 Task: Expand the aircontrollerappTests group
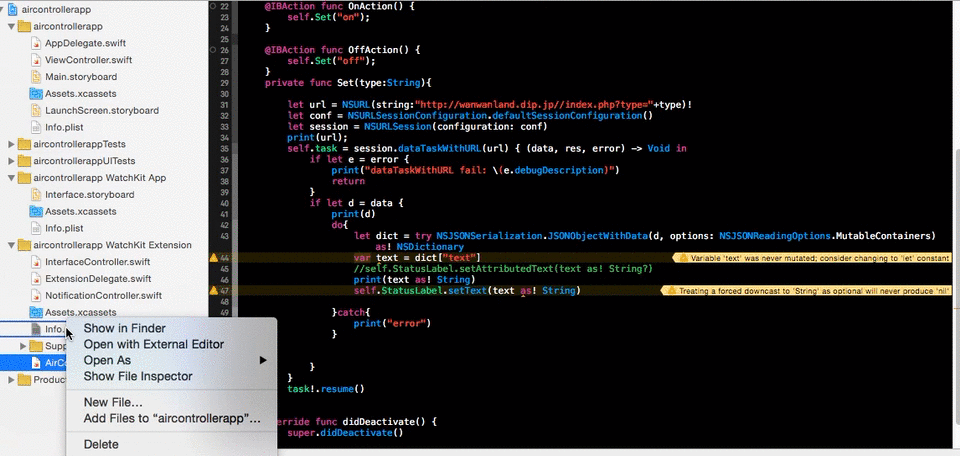tap(12, 144)
